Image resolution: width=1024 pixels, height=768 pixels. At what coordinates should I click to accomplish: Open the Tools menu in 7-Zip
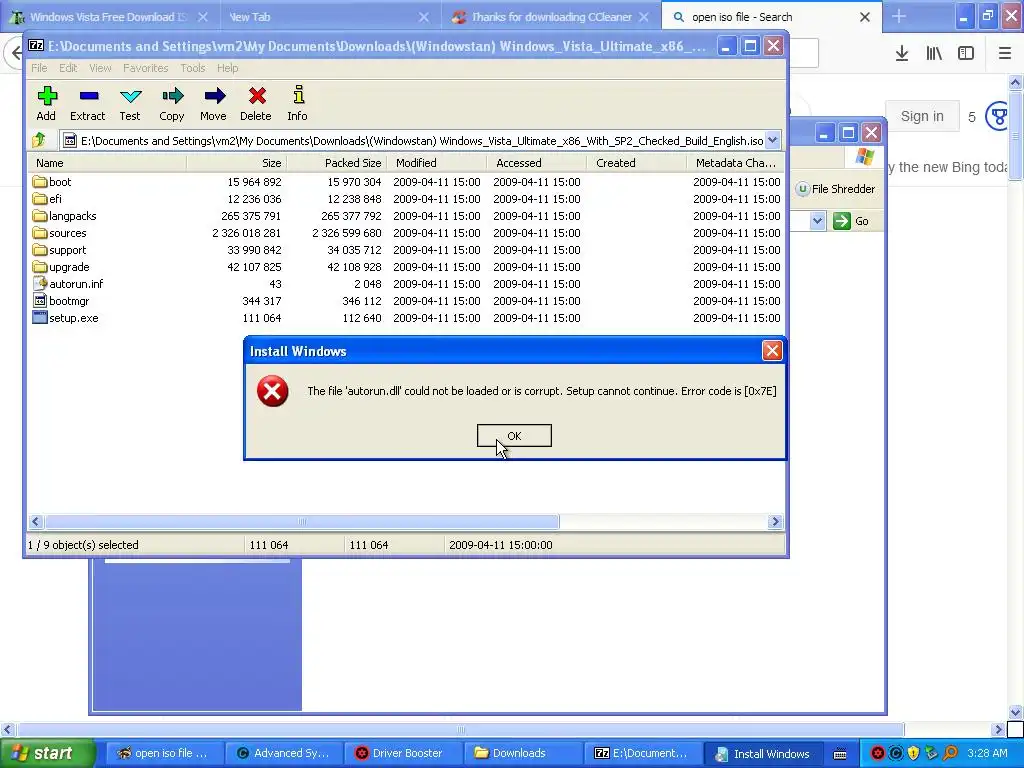click(193, 68)
